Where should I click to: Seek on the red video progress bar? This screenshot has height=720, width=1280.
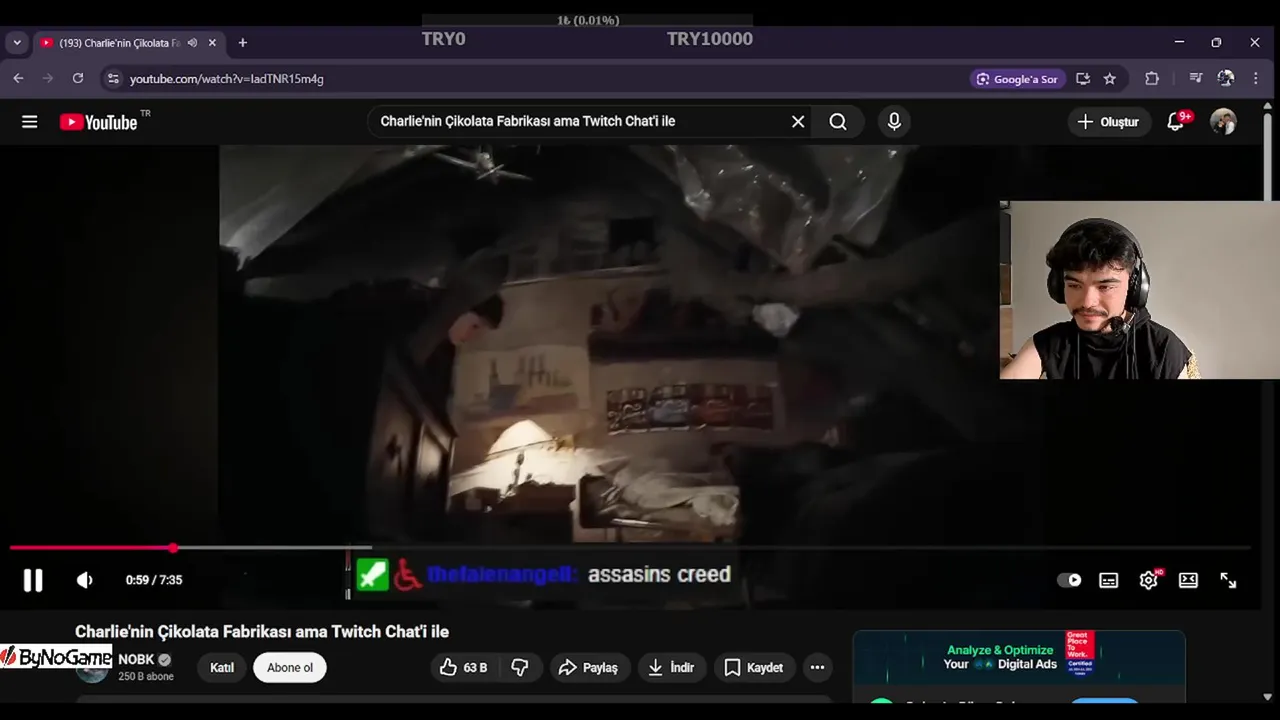630,548
